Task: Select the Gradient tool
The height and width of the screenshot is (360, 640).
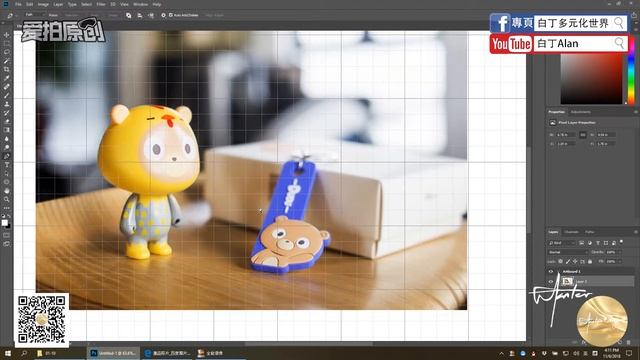Action: point(7,130)
